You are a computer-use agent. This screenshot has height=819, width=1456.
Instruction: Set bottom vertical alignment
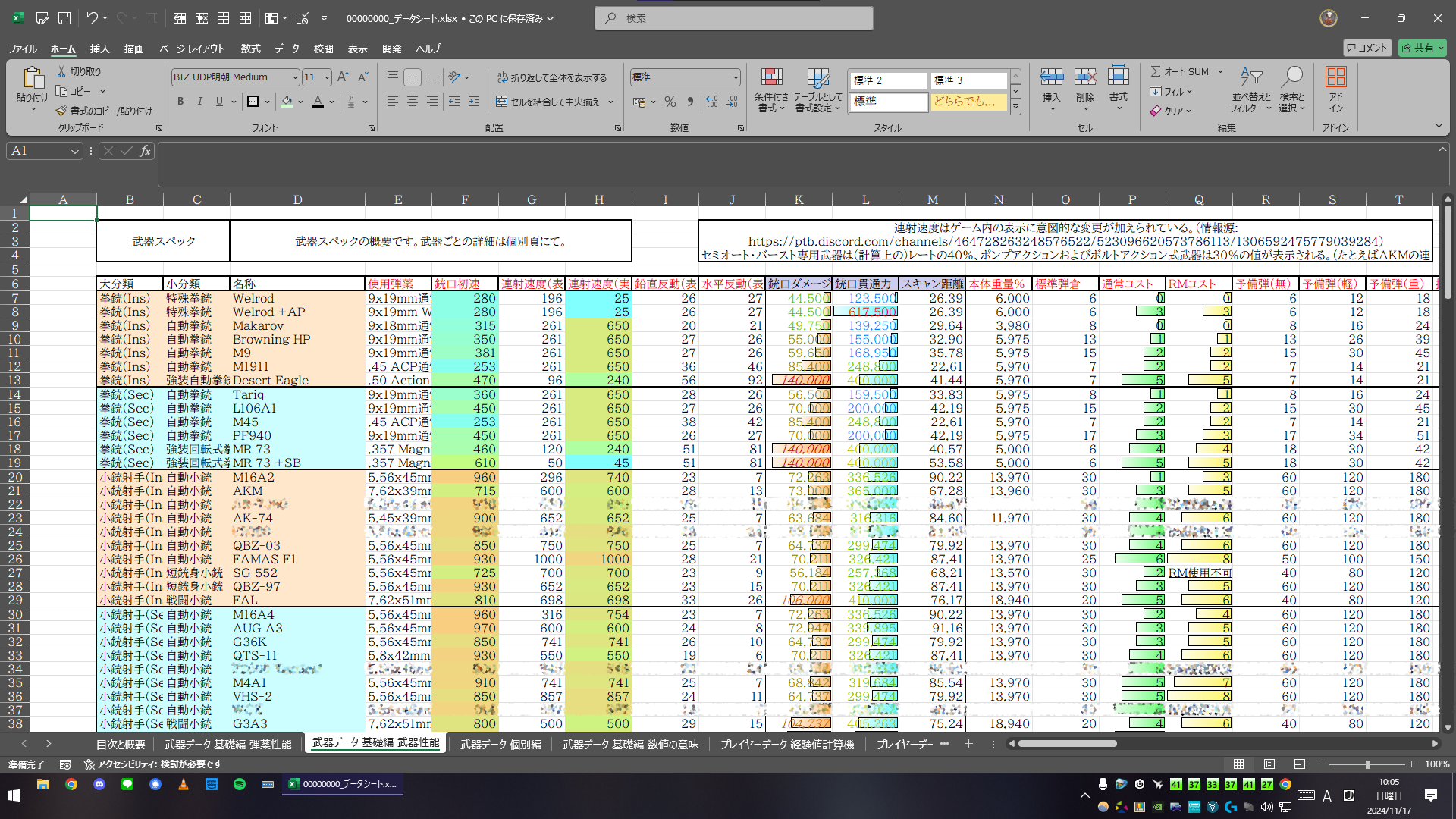[432, 77]
